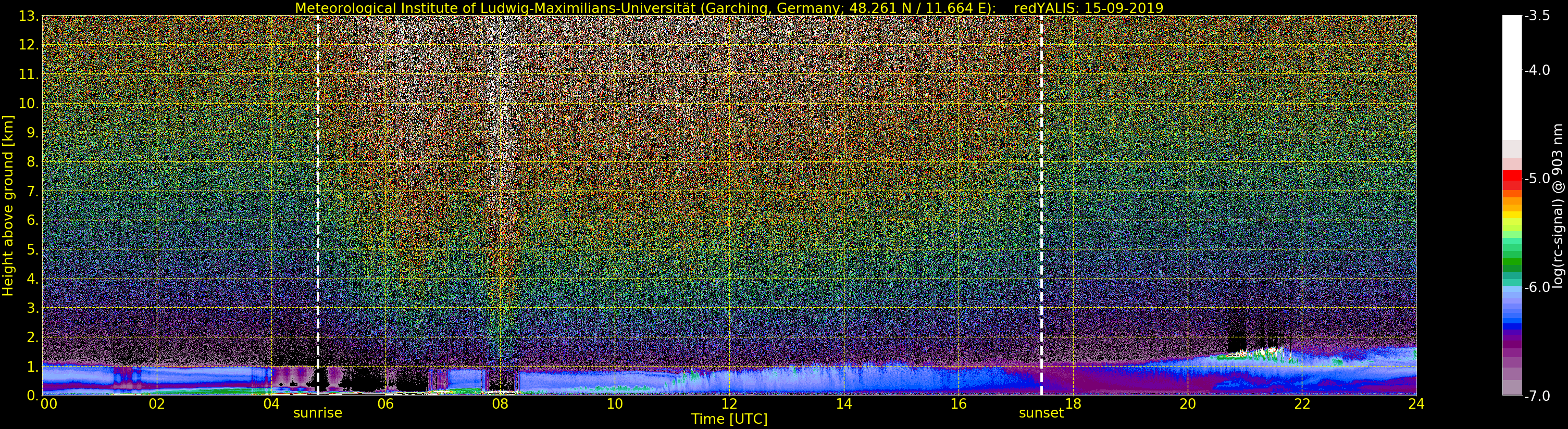Image resolution: width=1568 pixels, height=429 pixels.
Task: Click the white dashed sunrise line
Action: pyautogui.click(x=318, y=205)
